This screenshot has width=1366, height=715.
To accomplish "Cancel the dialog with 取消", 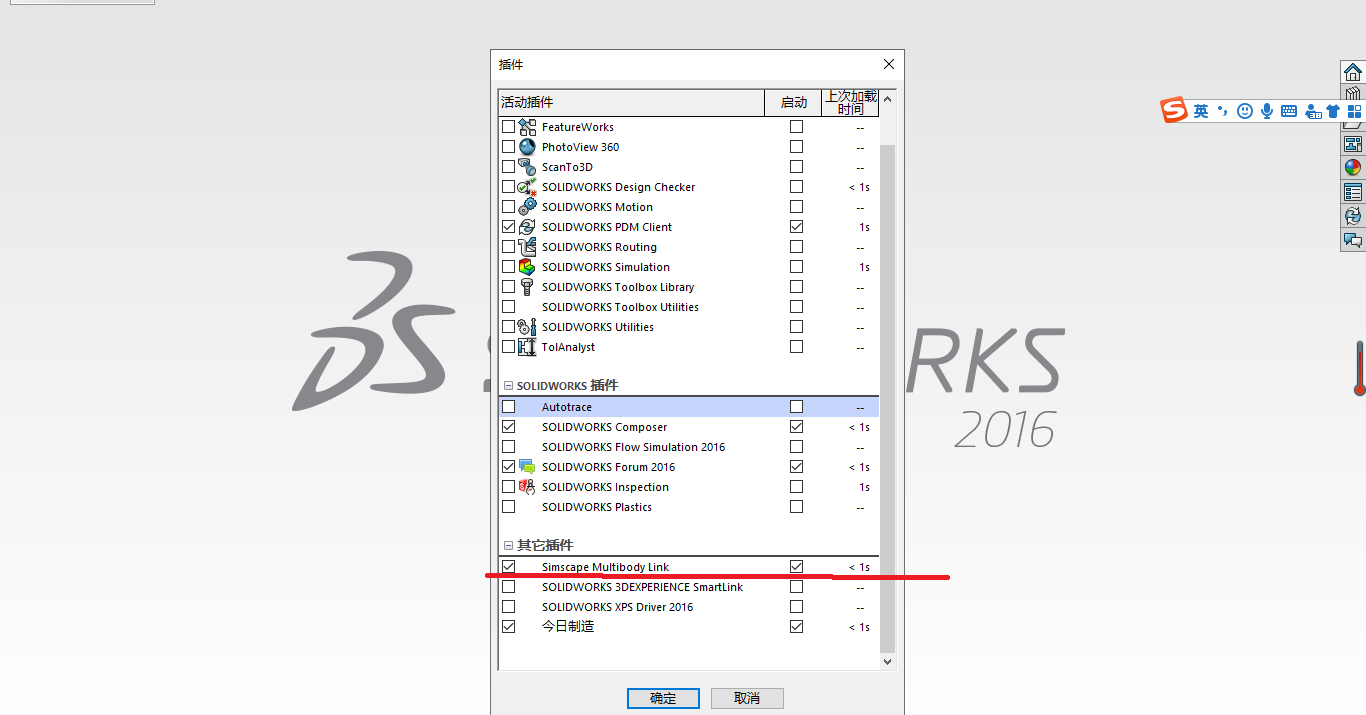I will coord(747,698).
